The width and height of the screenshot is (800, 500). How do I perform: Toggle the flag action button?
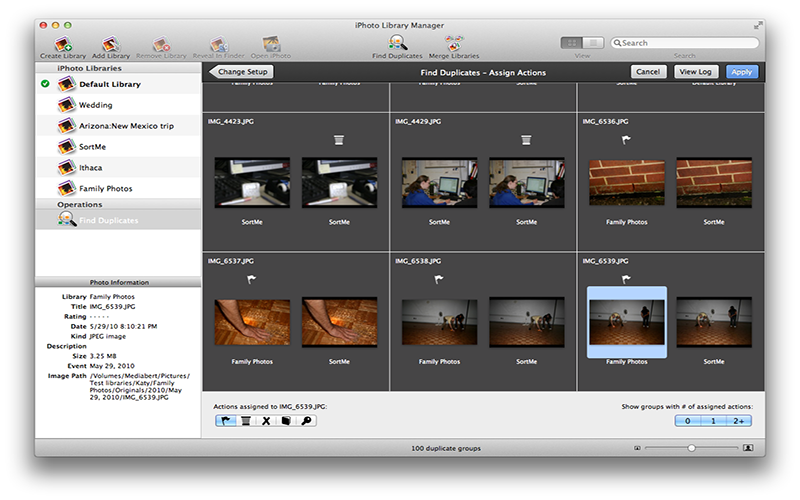tap(225, 421)
